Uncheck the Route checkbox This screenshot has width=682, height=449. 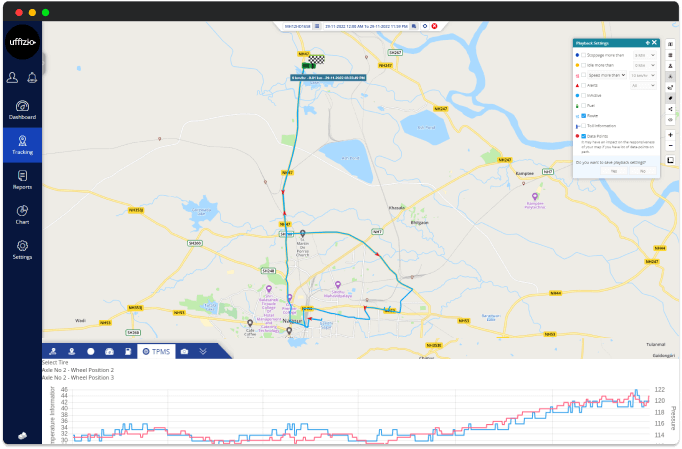(x=584, y=116)
